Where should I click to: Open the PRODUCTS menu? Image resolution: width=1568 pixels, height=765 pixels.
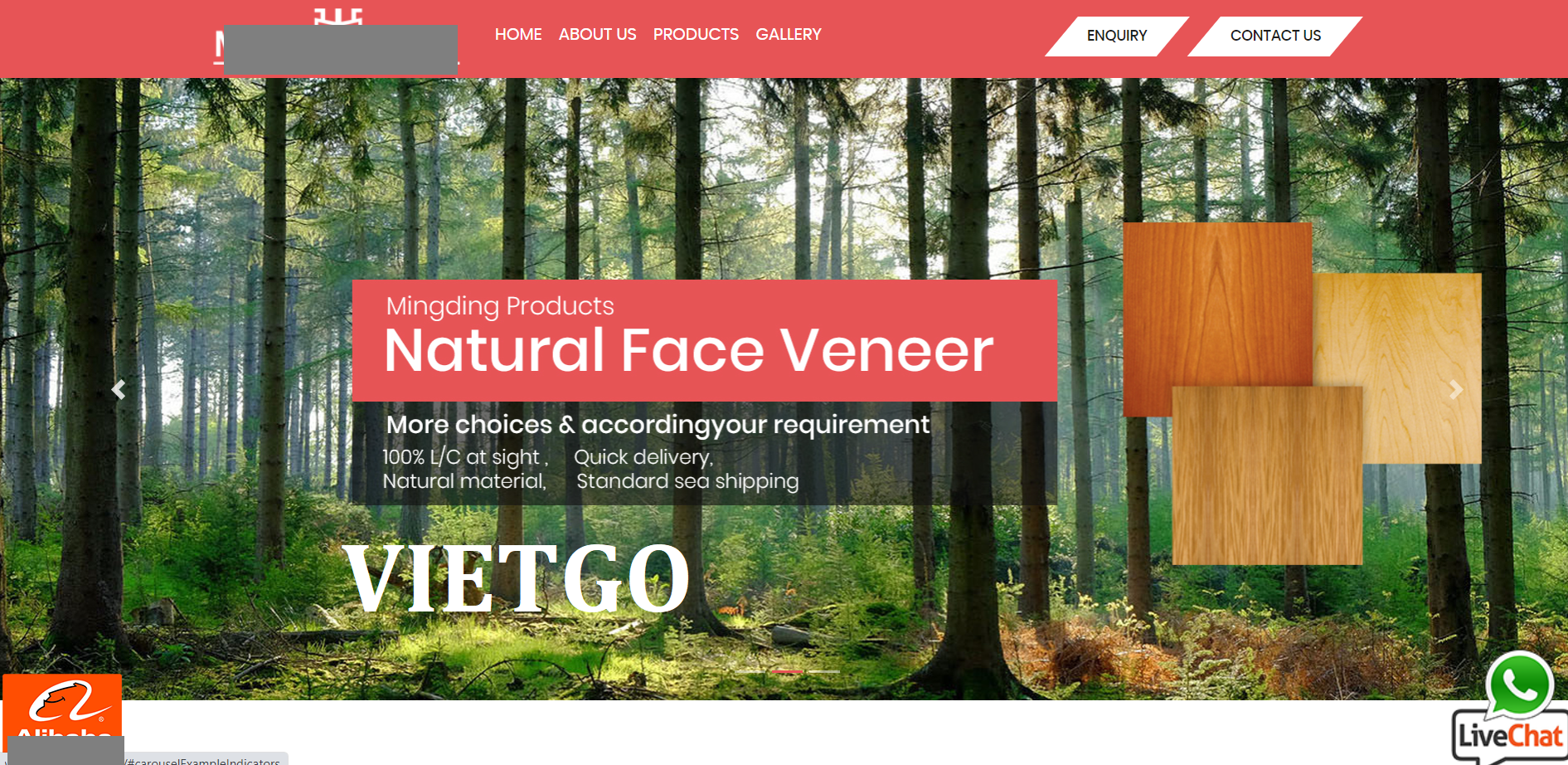click(x=696, y=35)
